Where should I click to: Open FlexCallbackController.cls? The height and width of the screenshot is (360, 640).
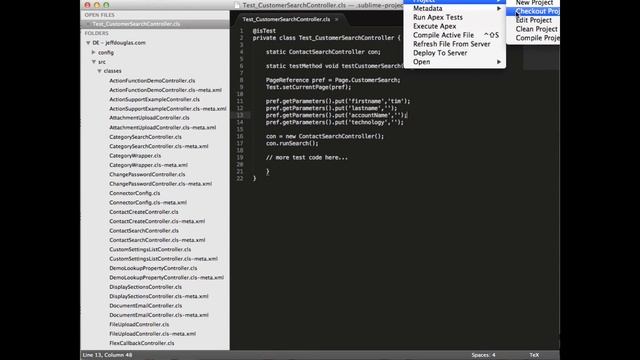coord(142,344)
